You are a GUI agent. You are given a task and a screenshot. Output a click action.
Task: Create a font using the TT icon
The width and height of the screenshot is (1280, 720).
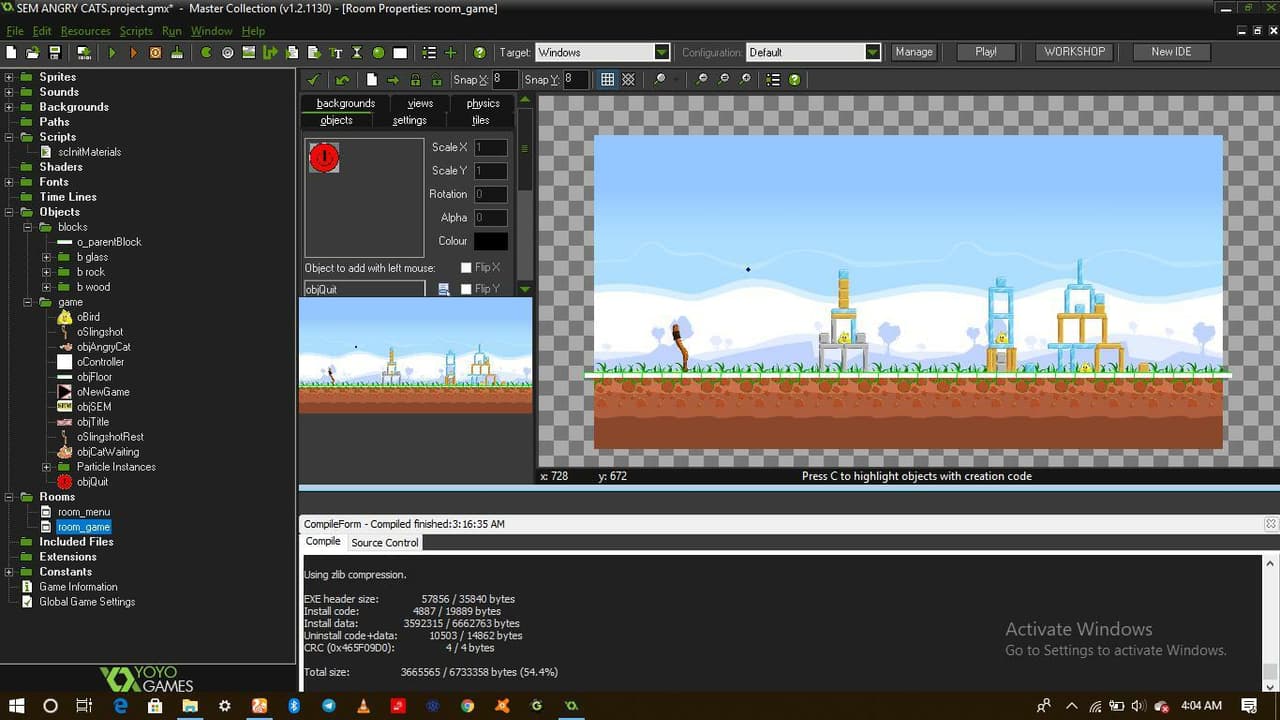(x=335, y=53)
